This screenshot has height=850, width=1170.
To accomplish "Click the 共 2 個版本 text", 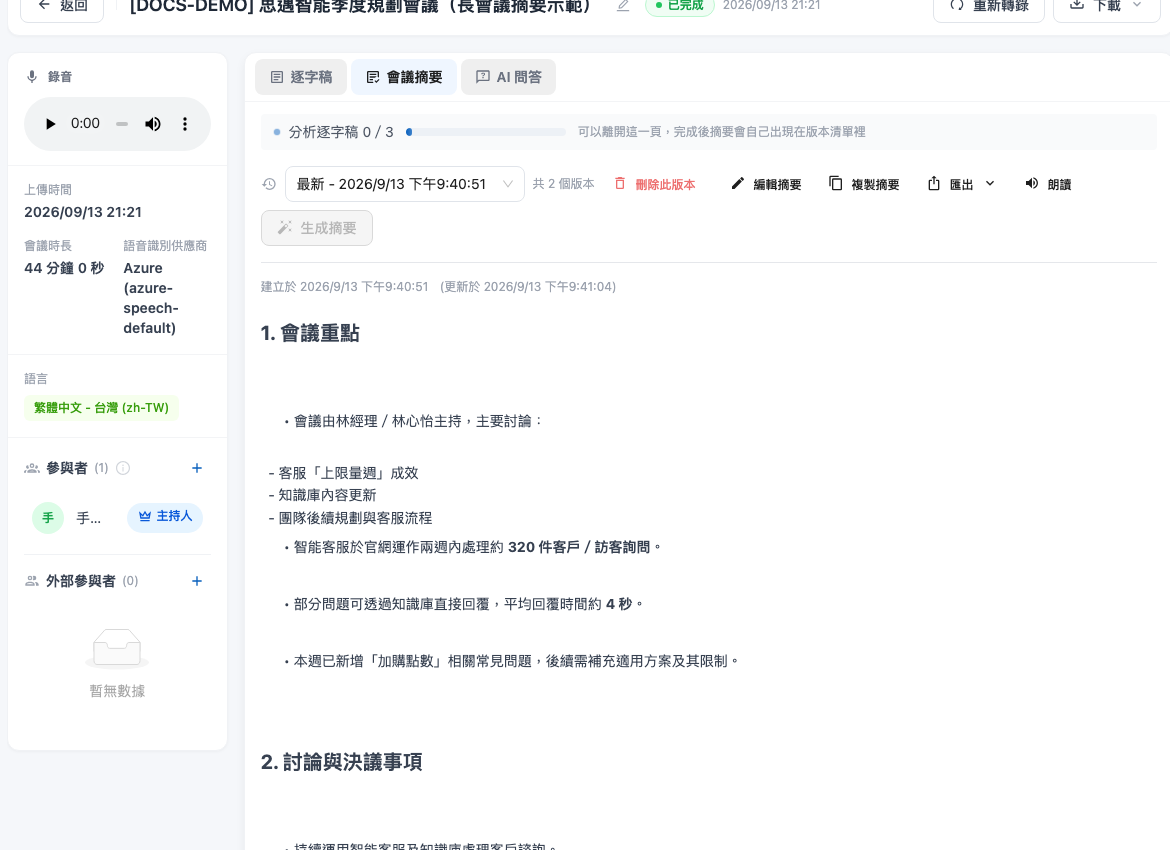I will click(563, 184).
